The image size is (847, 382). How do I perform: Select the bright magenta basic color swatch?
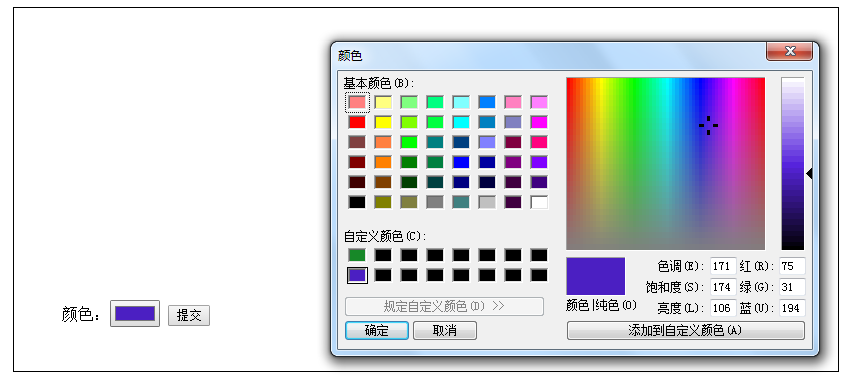(539, 122)
